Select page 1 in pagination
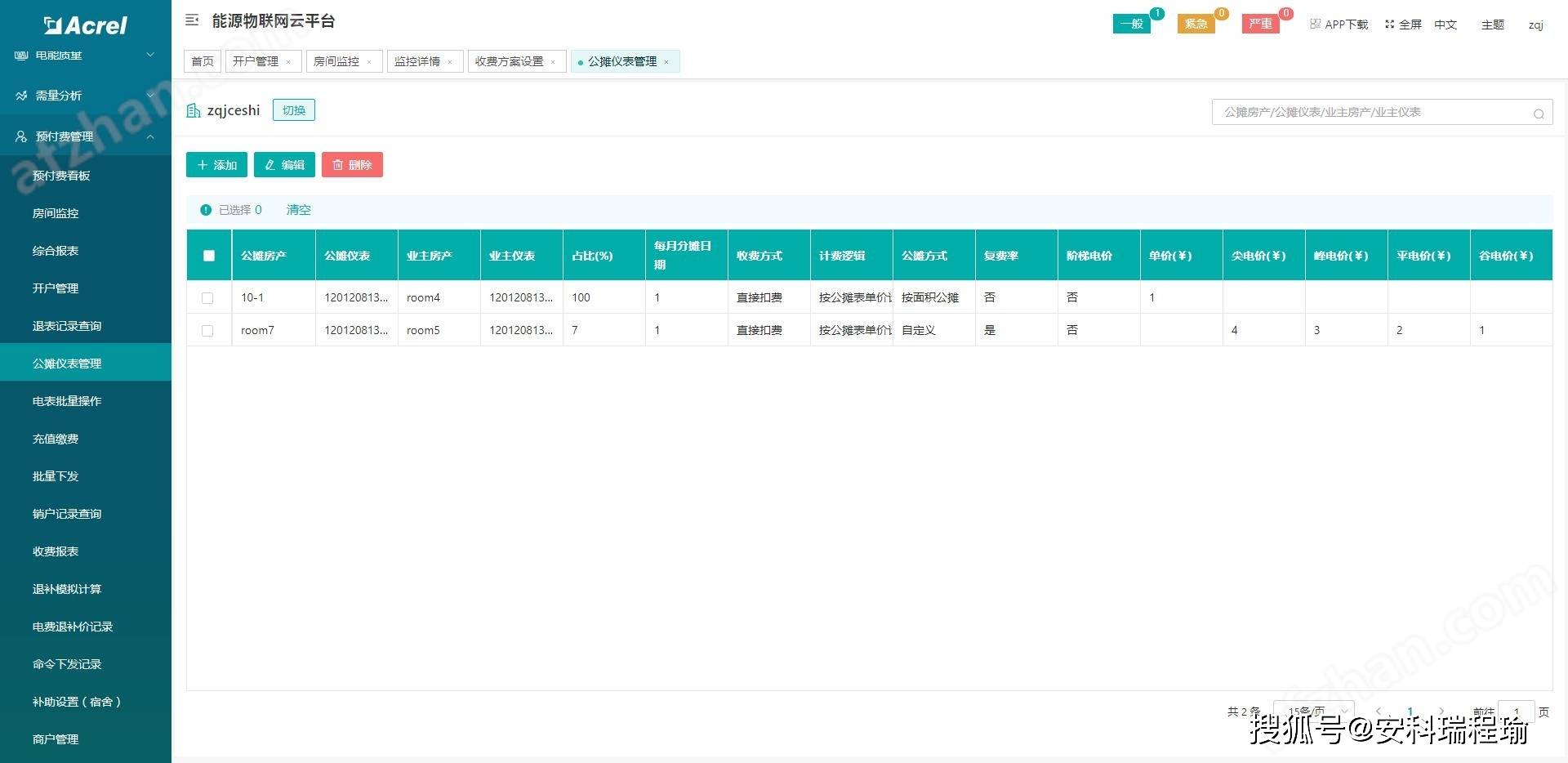Image resolution: width=1568 pixels, height=763 pixels. point(1410,712)
